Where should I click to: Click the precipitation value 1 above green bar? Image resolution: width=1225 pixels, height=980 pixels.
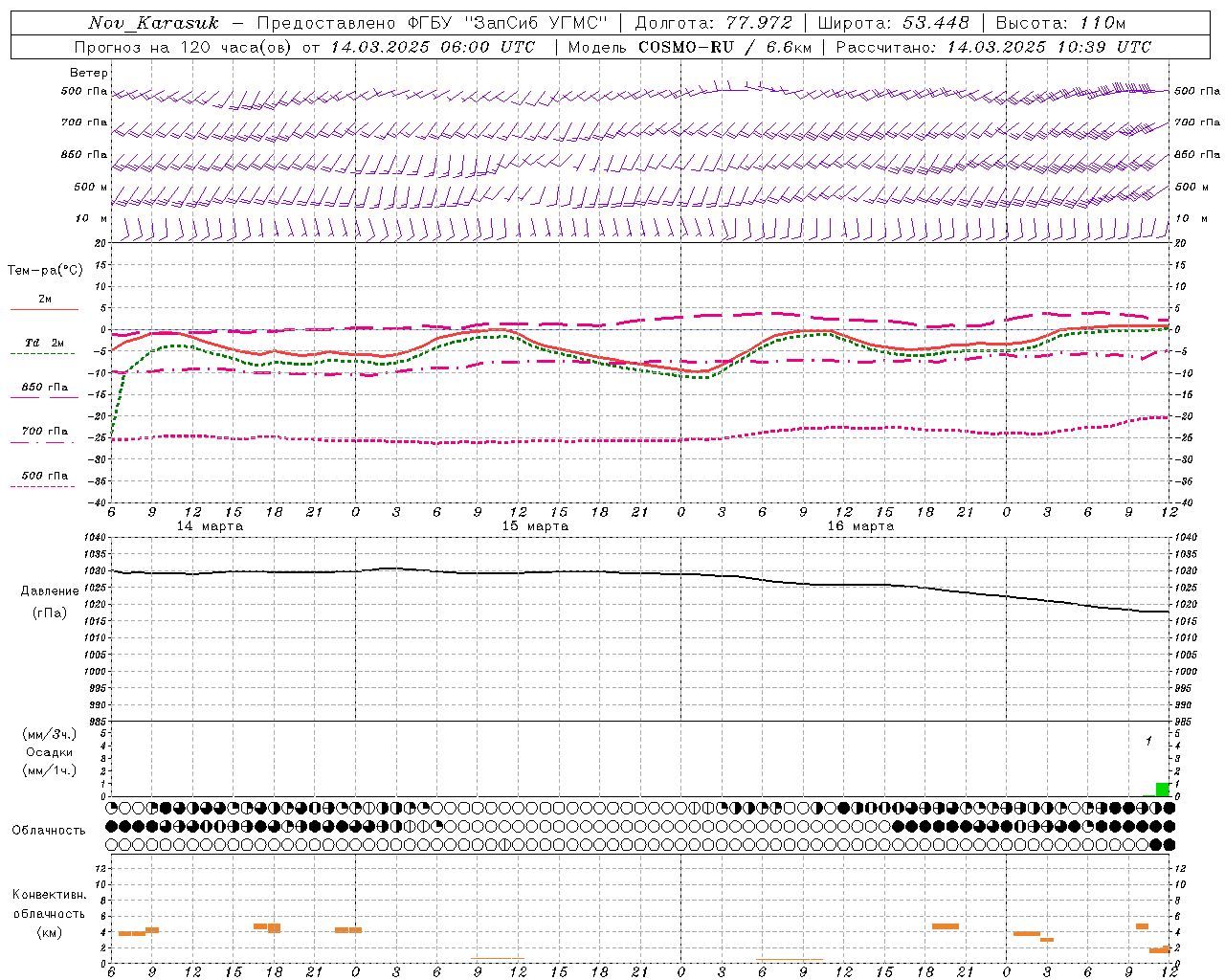point(1148,742)
